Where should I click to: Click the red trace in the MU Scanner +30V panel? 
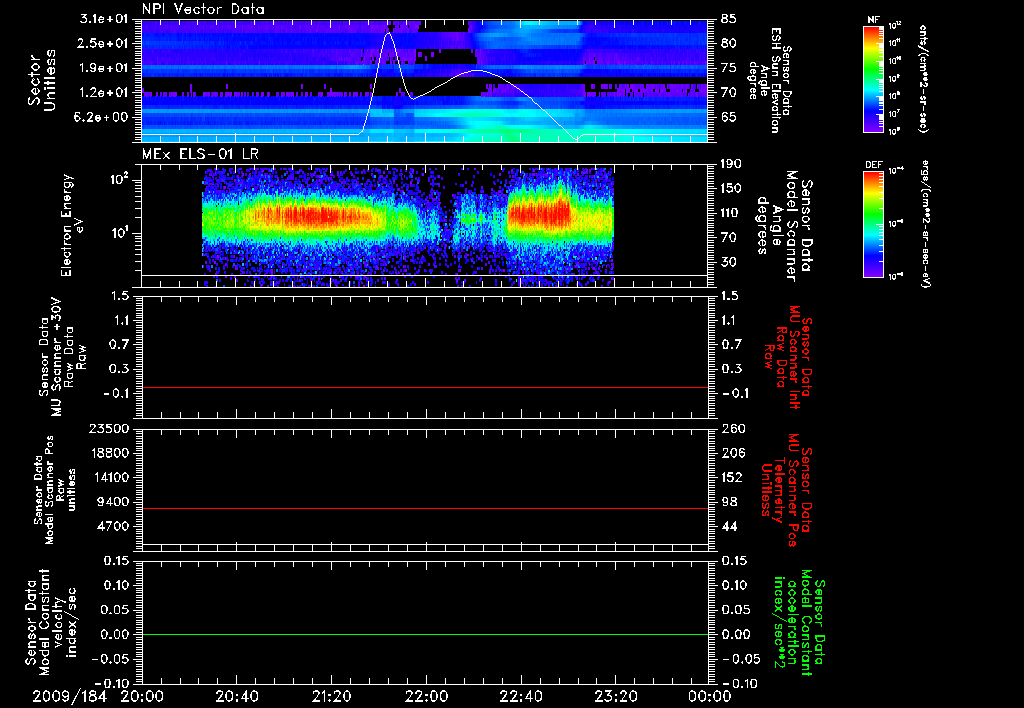click(424, 387)
